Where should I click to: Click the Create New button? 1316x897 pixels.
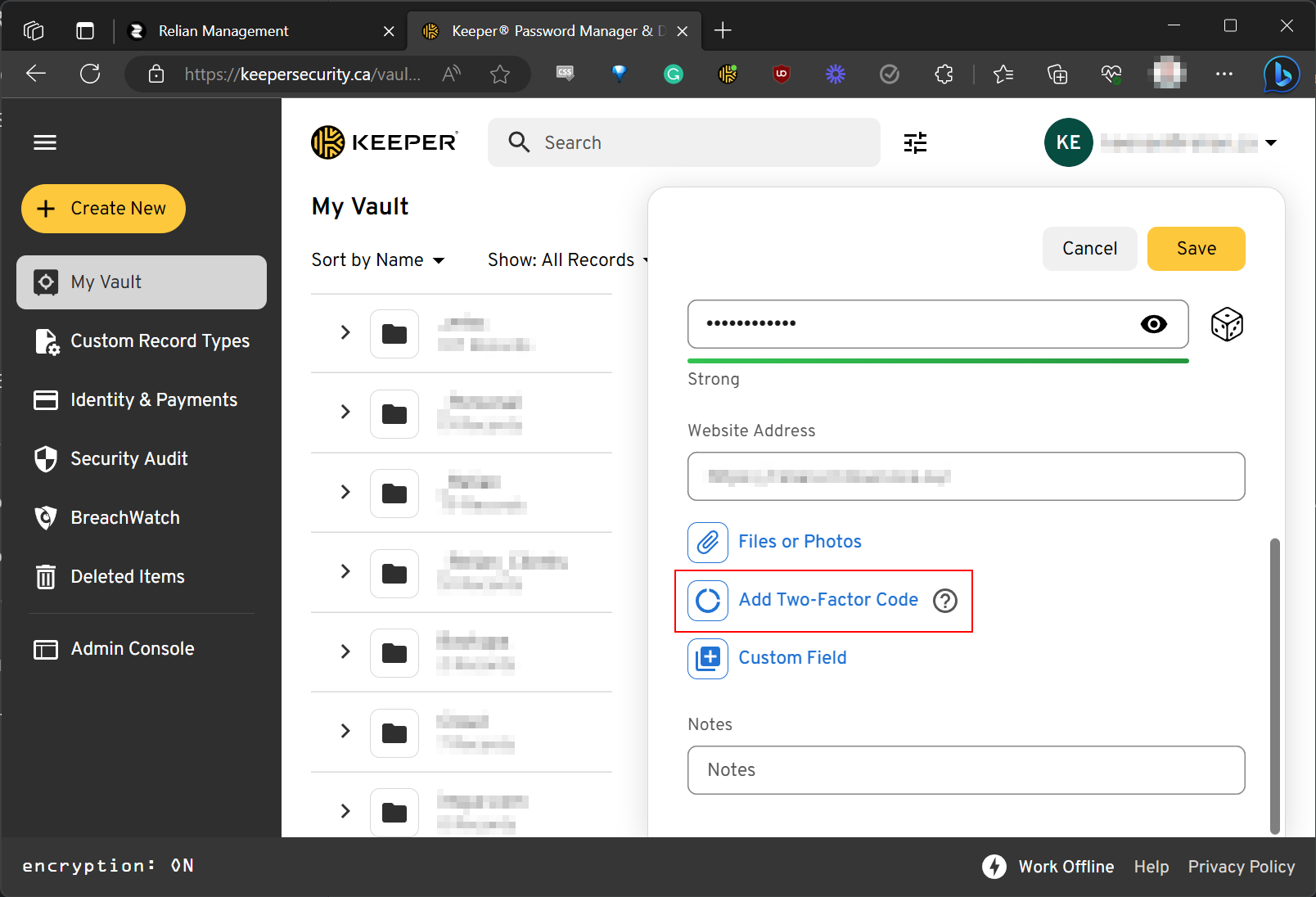103,209
